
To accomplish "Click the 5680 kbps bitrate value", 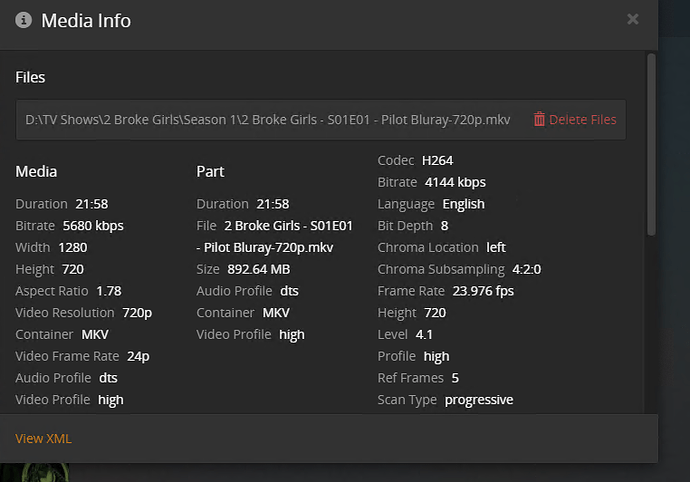I will click(93, 226).
